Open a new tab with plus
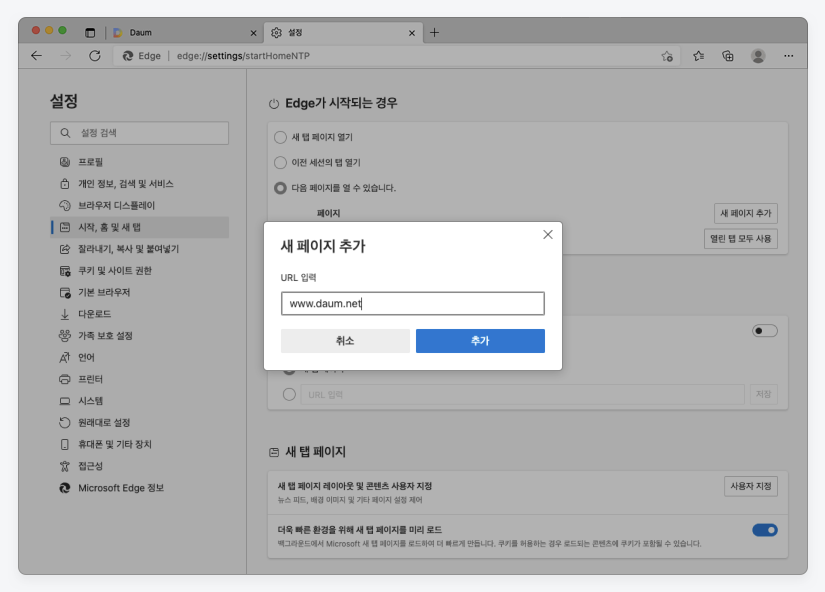The image size is (825, 592). point(434,33)
